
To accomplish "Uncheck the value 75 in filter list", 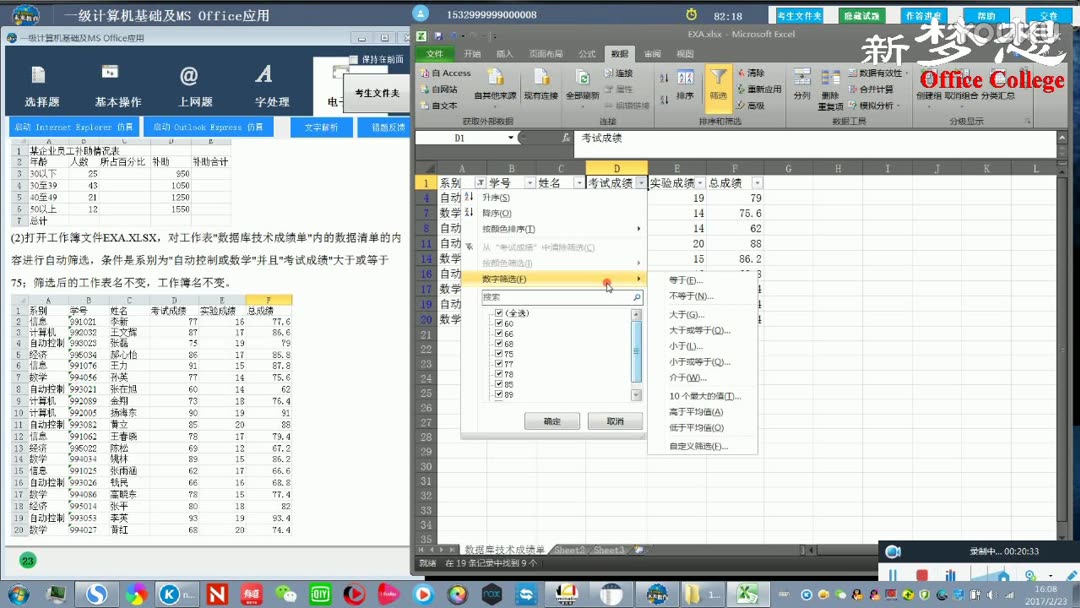I will click(498, 354).
